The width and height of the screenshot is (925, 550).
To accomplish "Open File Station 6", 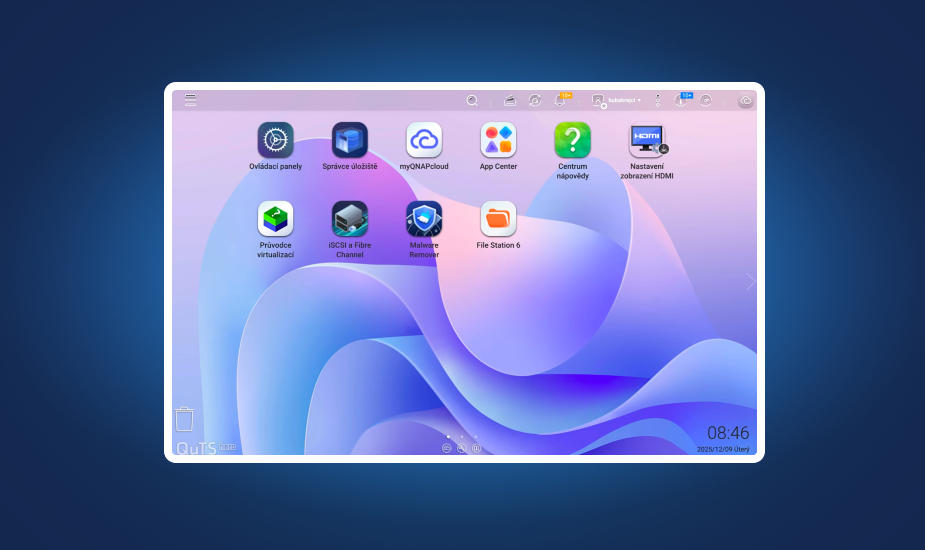I will click(x=498, y=219).
